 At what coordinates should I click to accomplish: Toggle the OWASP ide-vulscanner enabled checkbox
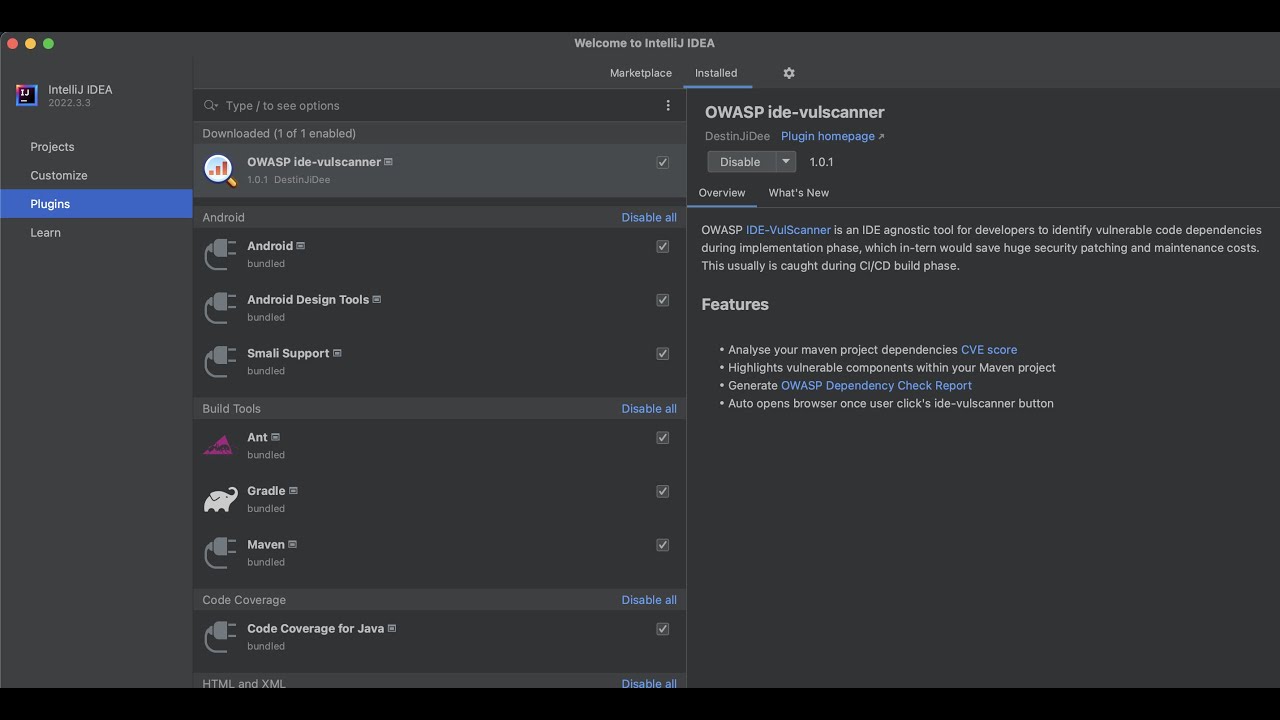(662, 162)
